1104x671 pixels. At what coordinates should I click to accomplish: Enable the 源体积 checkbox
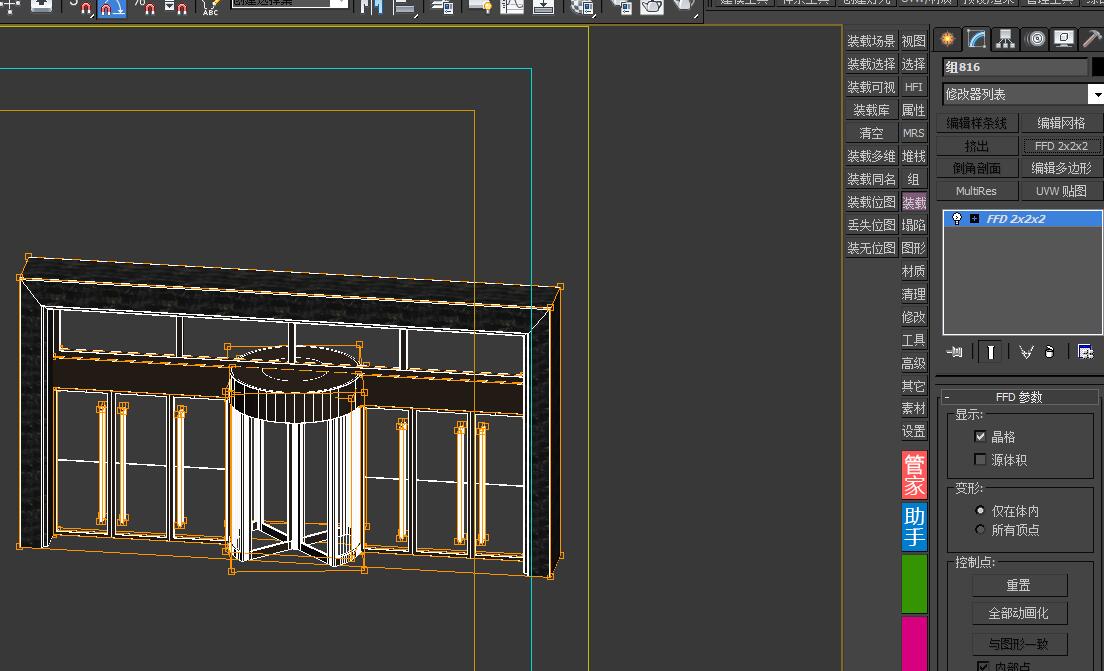980,459
